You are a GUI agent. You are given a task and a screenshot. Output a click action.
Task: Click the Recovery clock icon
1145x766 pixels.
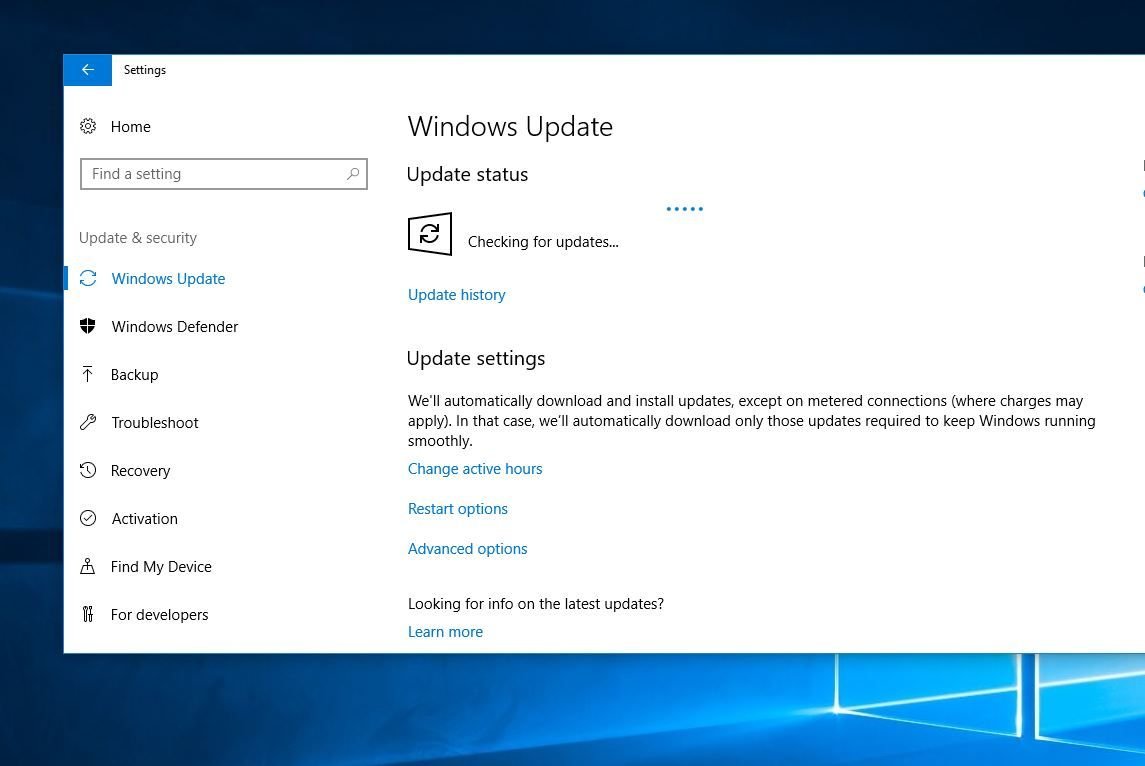coord(88,470)
